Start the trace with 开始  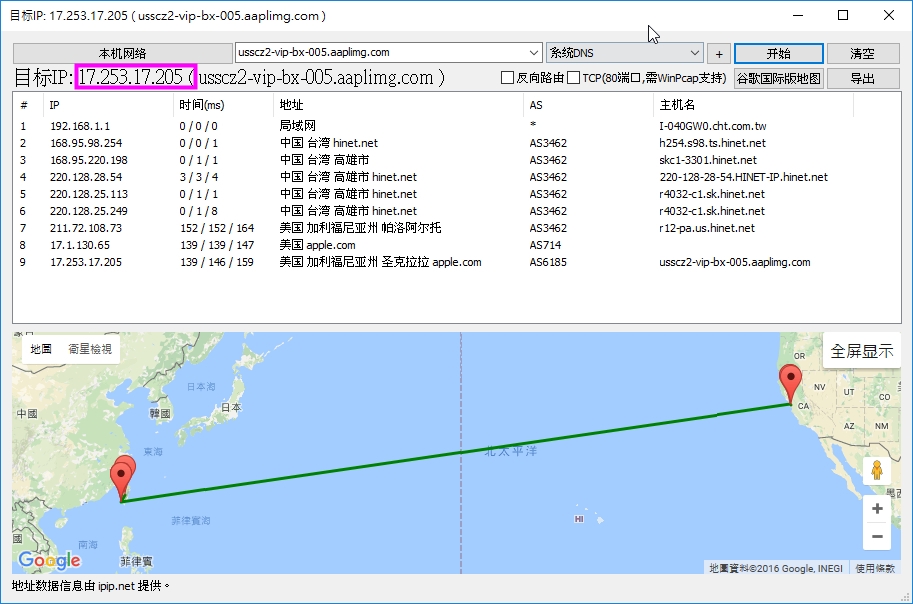[778, 54]
